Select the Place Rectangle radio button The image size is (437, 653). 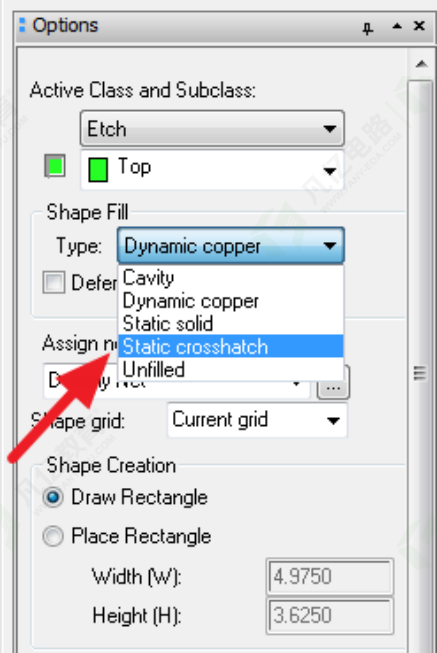pyautogui.click(x=53, y=536)
